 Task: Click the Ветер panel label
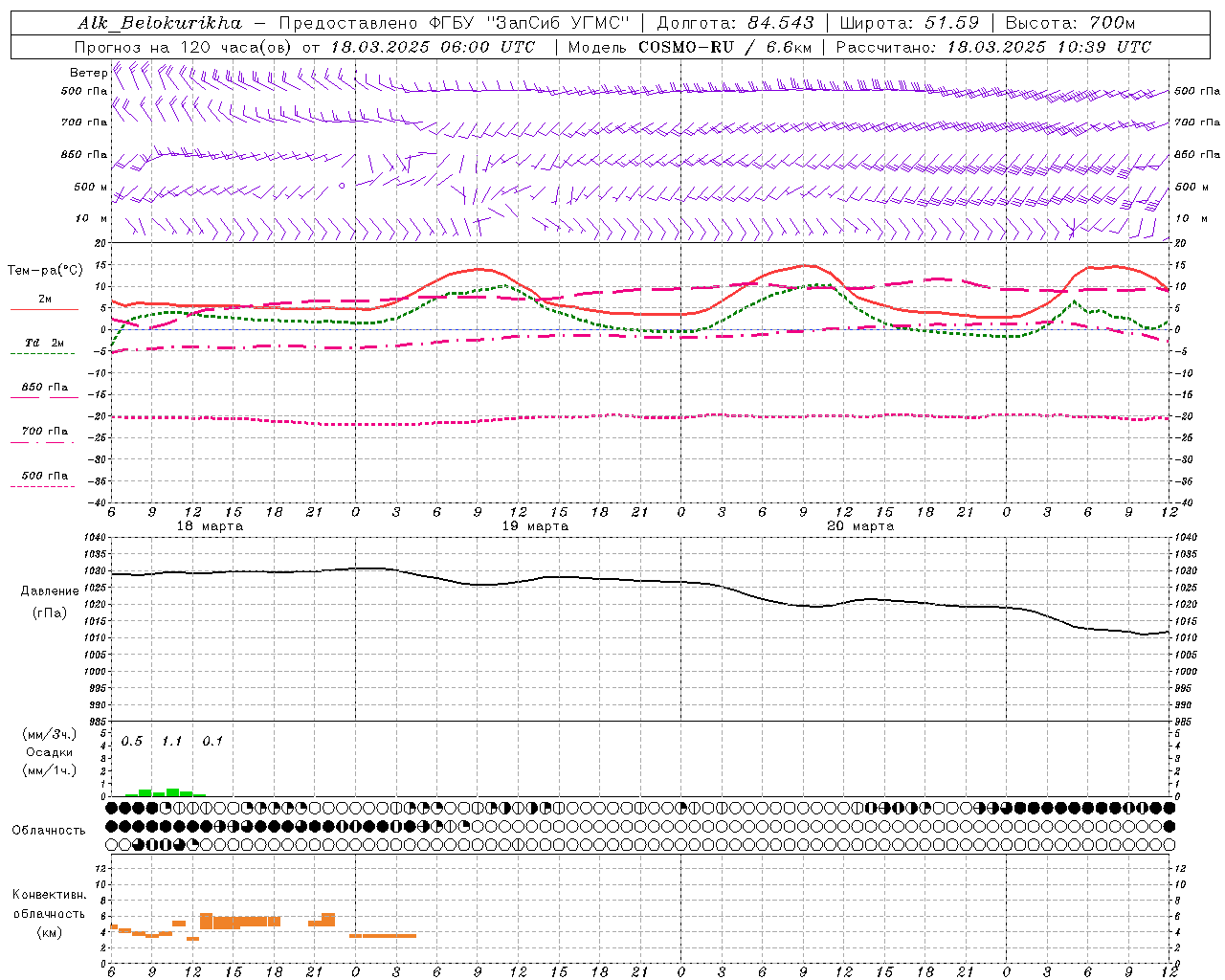pyautogui.click(x=88, y=73)
